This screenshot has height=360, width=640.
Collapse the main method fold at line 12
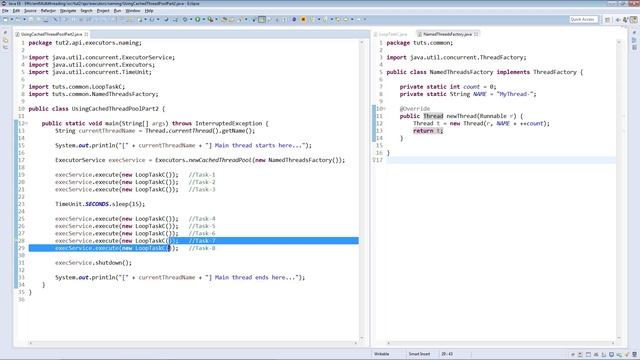[x=26, y=123]
